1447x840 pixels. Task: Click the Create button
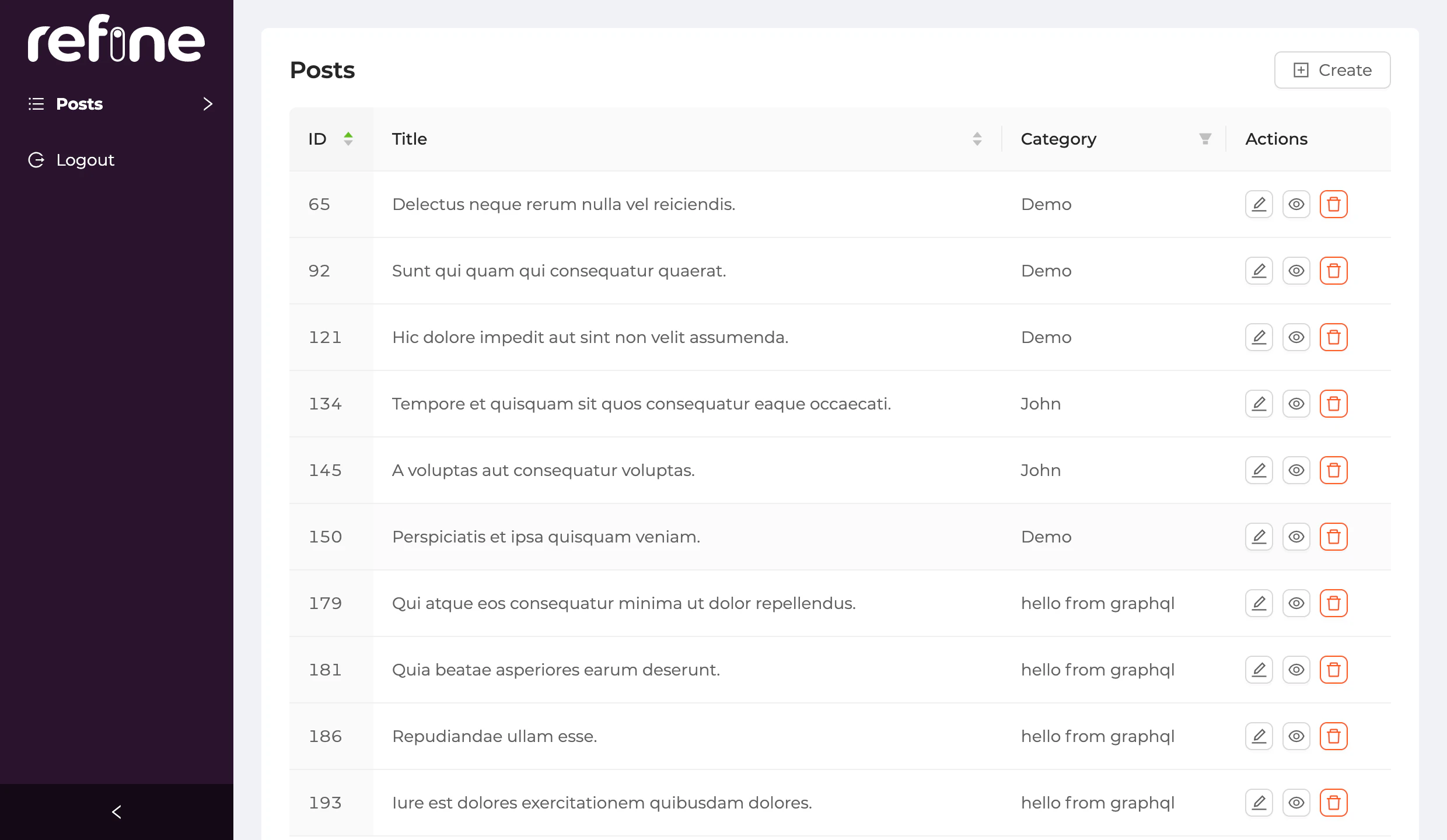(1332, 69)
